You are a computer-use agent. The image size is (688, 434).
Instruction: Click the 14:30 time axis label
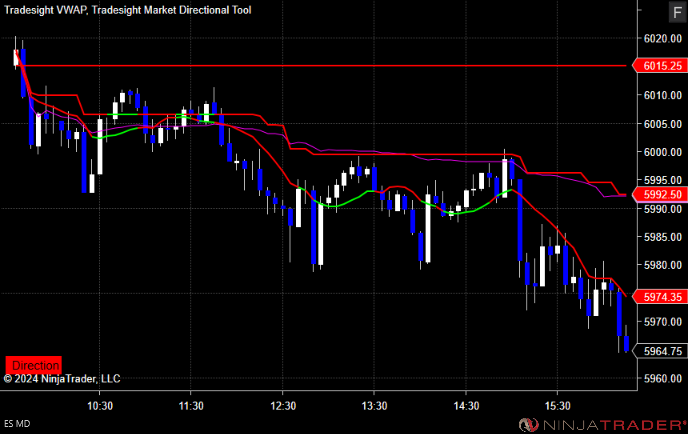pyautogui.click(x=466, y=406)
